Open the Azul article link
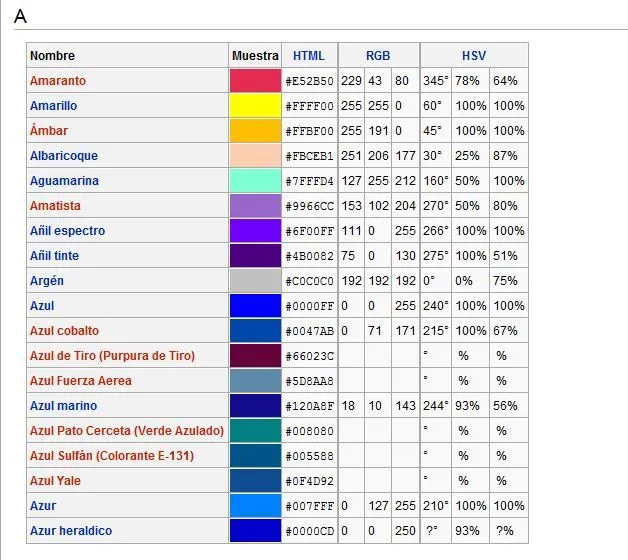 point(42,306)
